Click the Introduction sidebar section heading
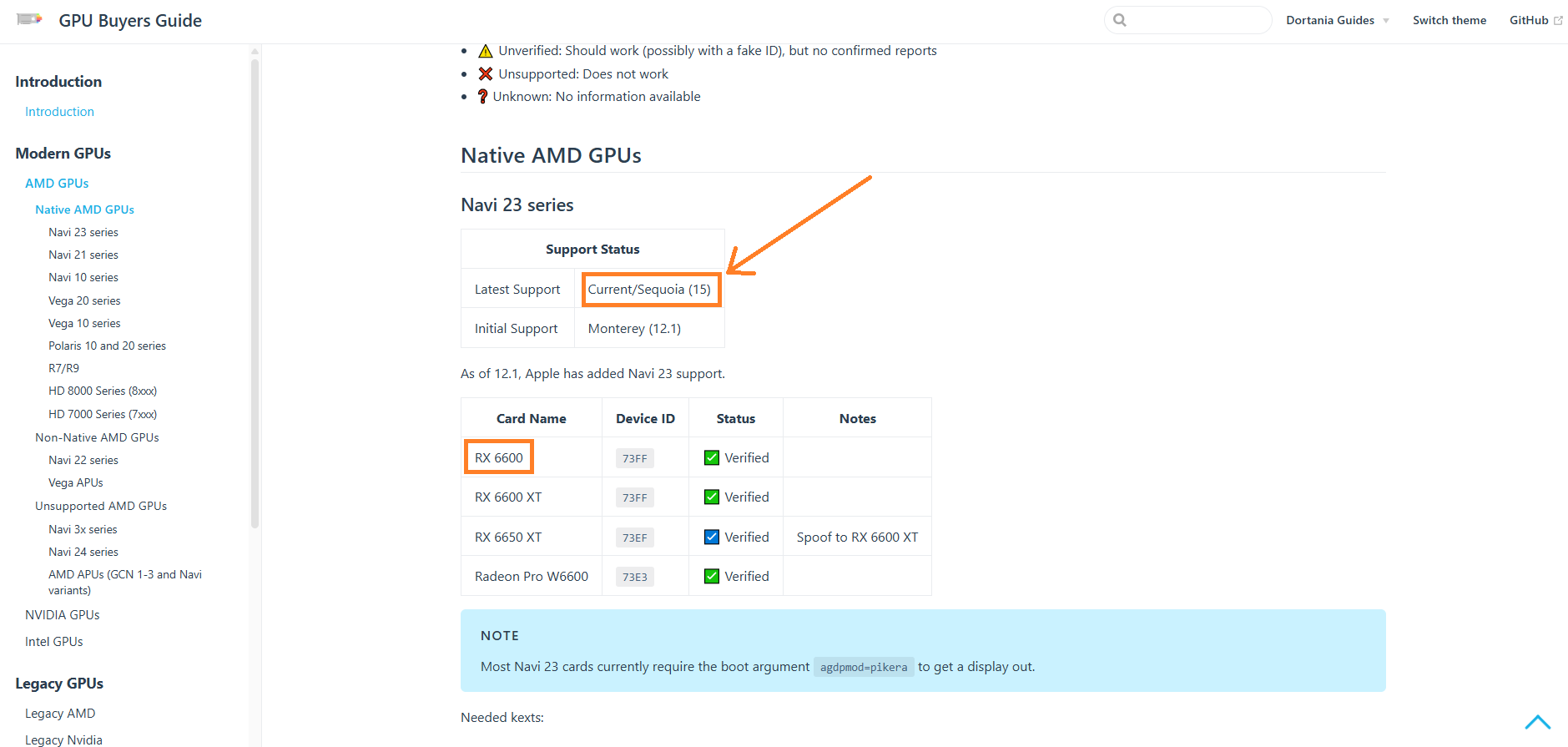This screenshot has width=1568, height=747. coord(58,82)
